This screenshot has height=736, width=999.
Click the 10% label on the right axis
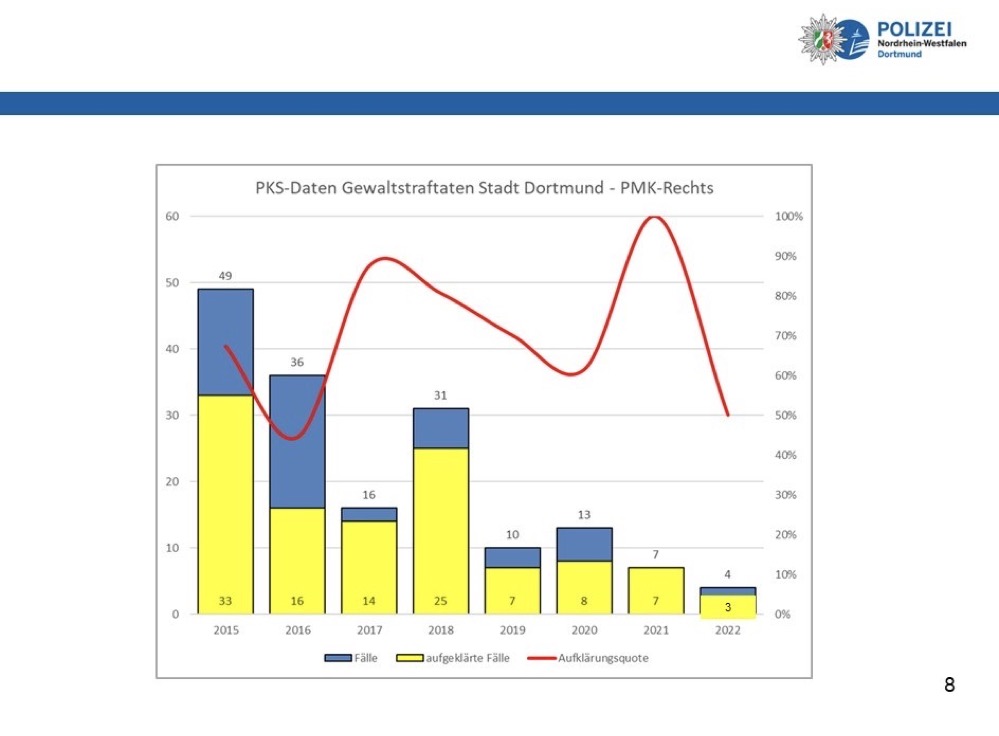[x=786, y=575]
